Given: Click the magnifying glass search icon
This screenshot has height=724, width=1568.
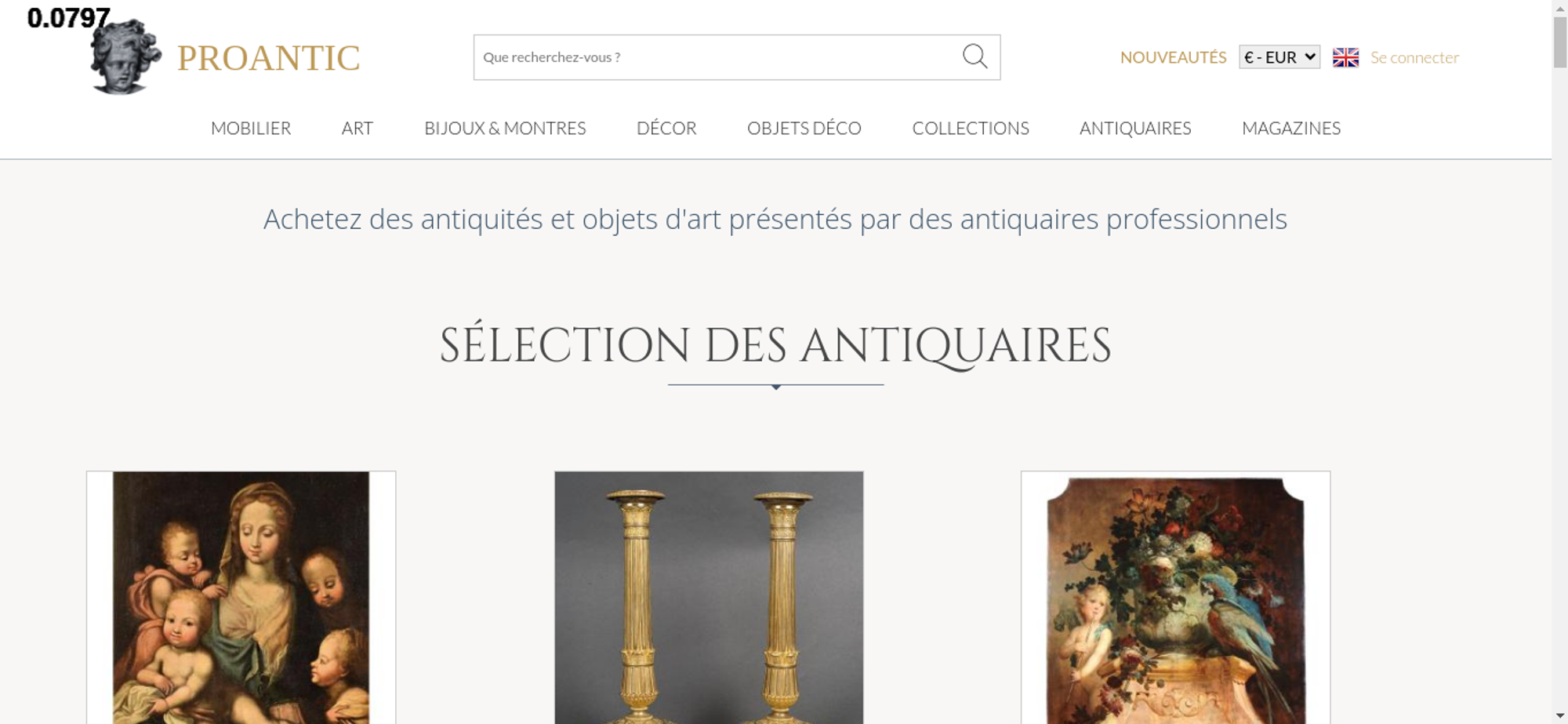Looking at the screenshot, I should (975, 56).
